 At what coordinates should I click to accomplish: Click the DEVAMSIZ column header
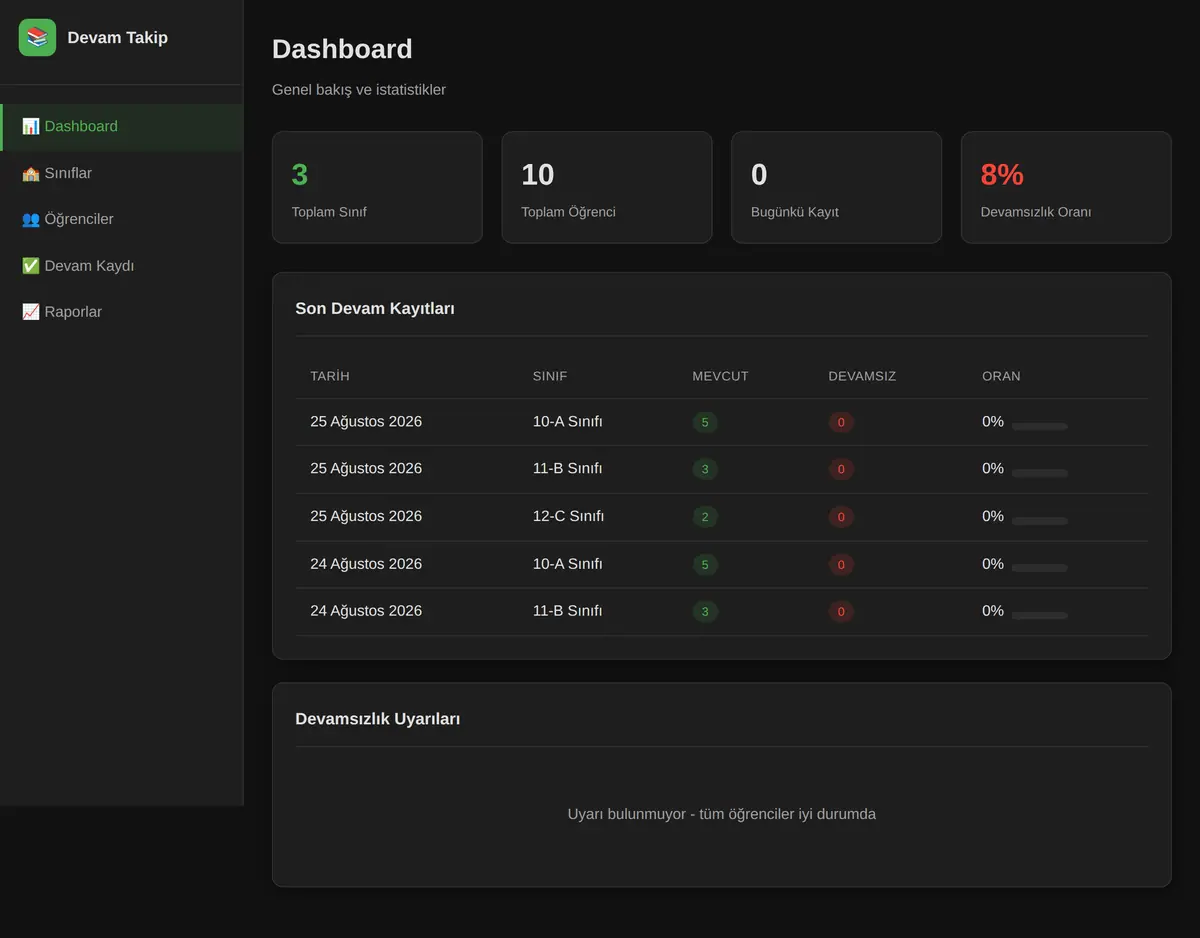point(862,376)
